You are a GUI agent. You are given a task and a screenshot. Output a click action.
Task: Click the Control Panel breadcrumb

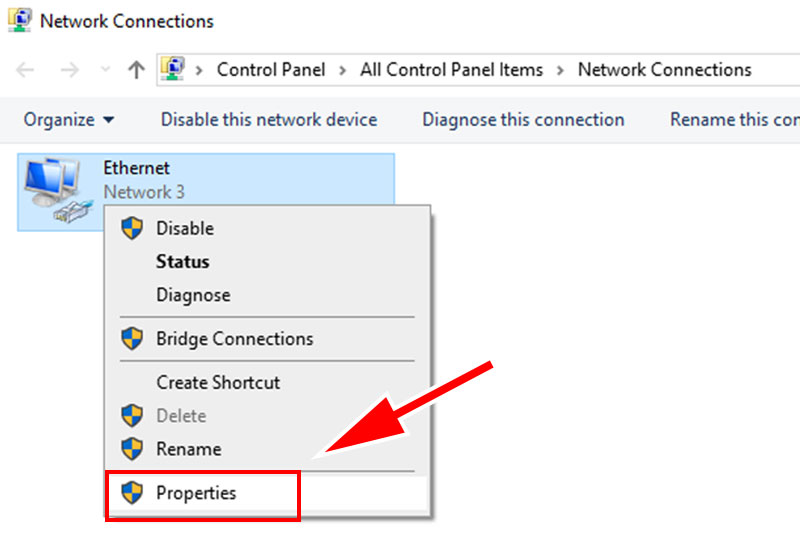(271, 69)
